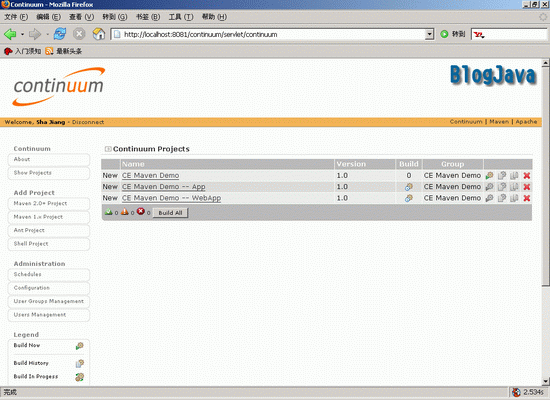Open the Forward button history dropdown arrow
The image size is (550, 400).
(47, 34)
